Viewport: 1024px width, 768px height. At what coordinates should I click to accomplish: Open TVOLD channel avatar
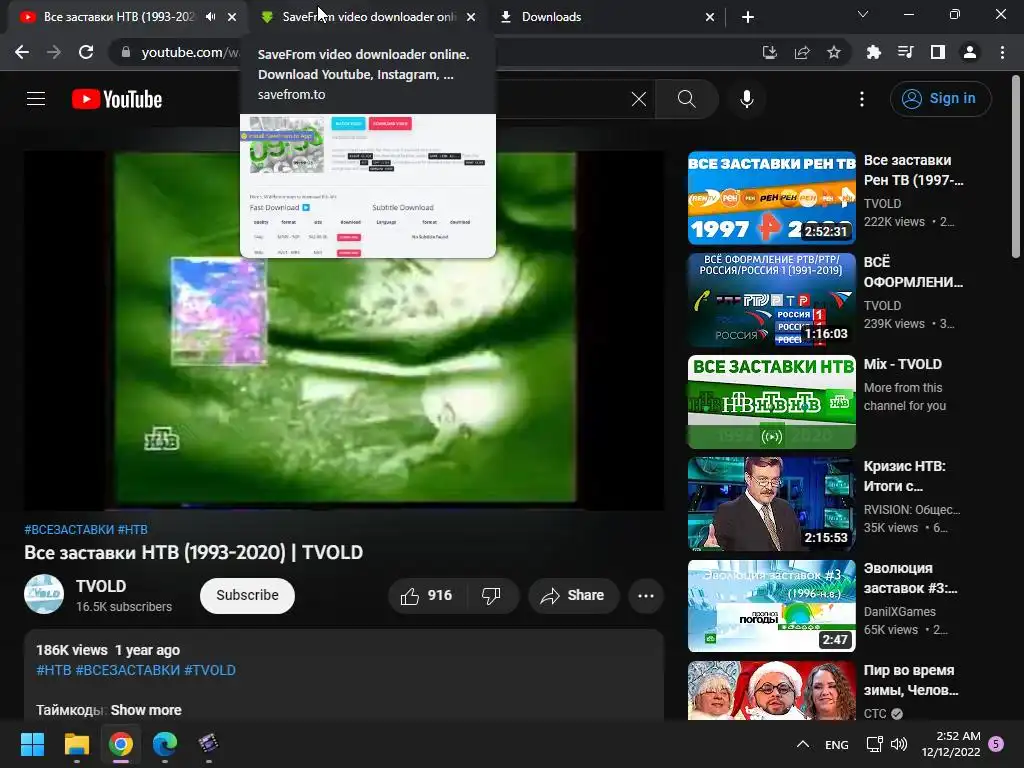click(x=44, y=594)
